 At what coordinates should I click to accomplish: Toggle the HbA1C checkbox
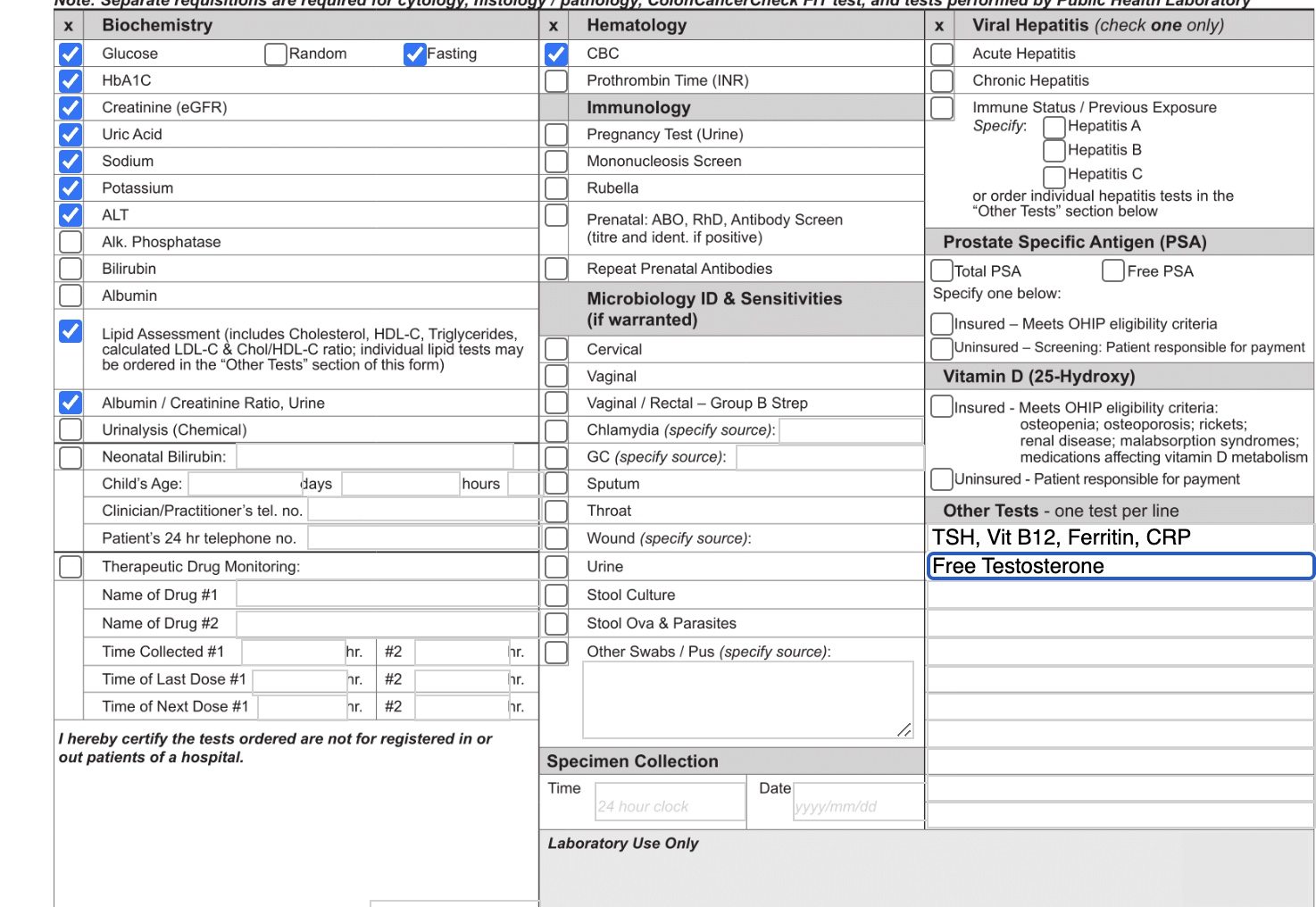pyautogui.click(x=71, y=81)
